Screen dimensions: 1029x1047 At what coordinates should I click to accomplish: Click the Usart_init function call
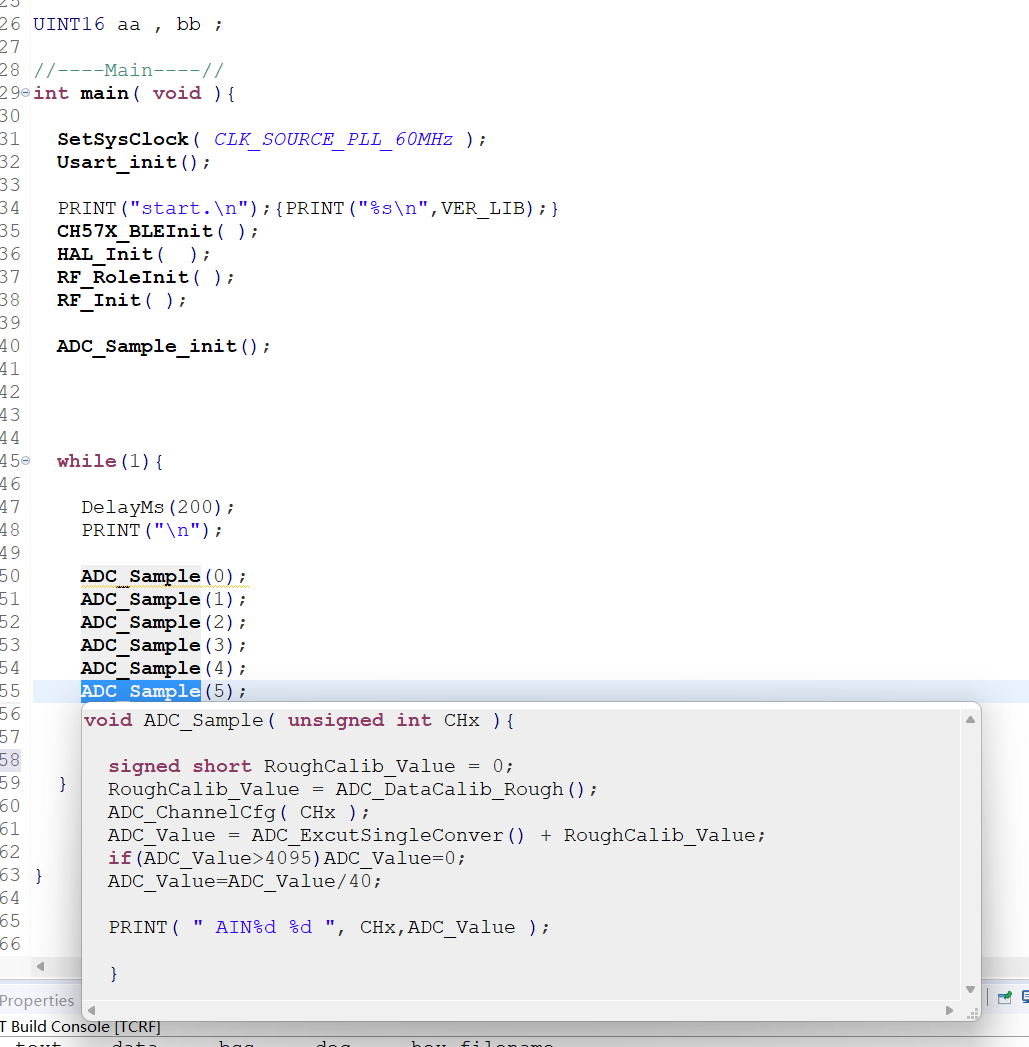tap(116, 162)
